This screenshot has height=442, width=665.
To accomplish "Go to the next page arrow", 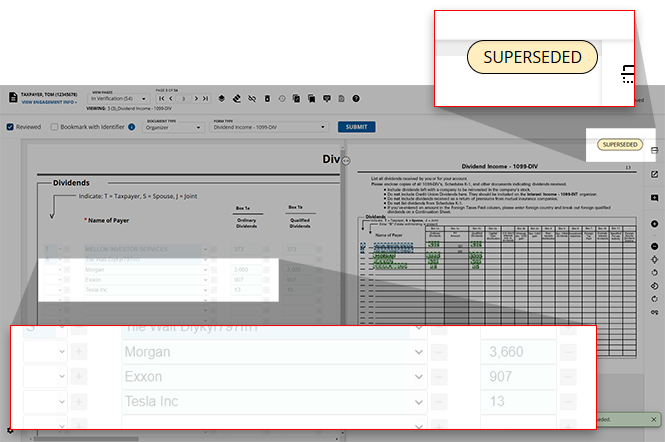I will [196, 98].
